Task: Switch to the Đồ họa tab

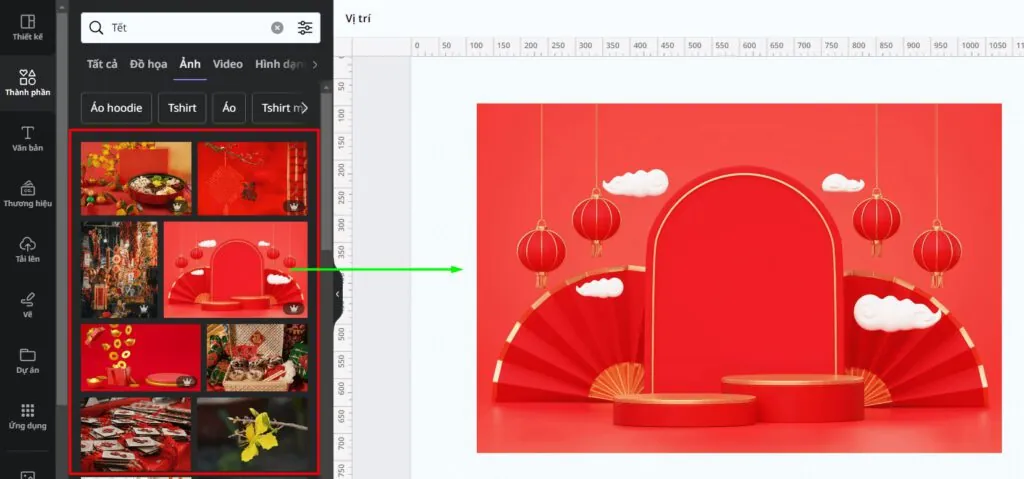Action: click(148, 64)
